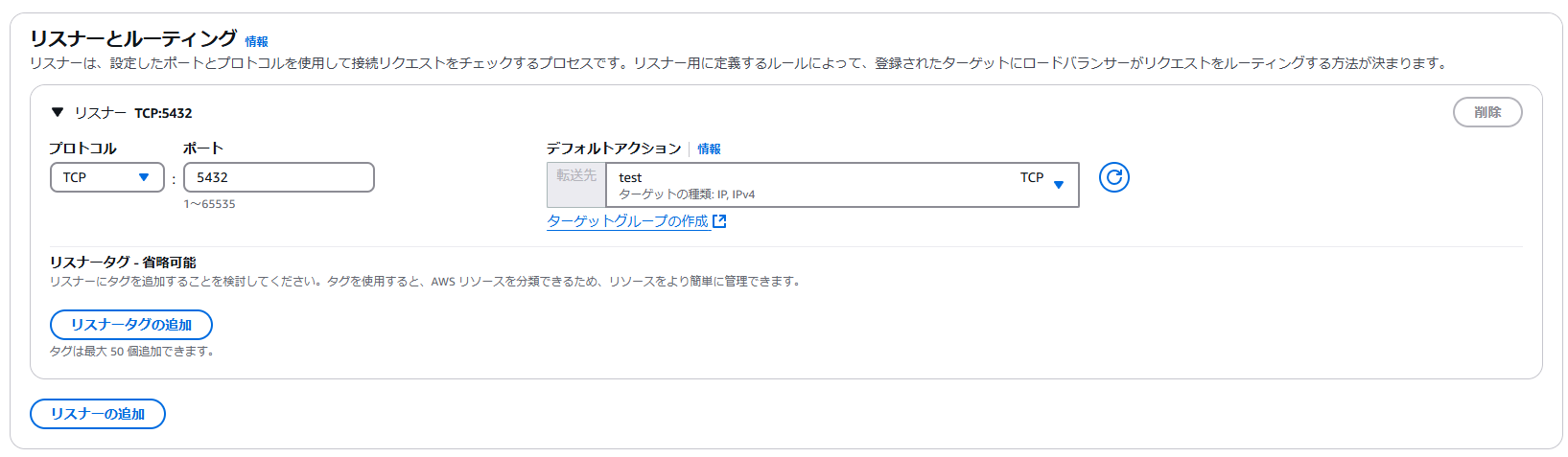Click the リスナーとルーティング section heading
Viewport: 1568px width, 457px height.
133,38
